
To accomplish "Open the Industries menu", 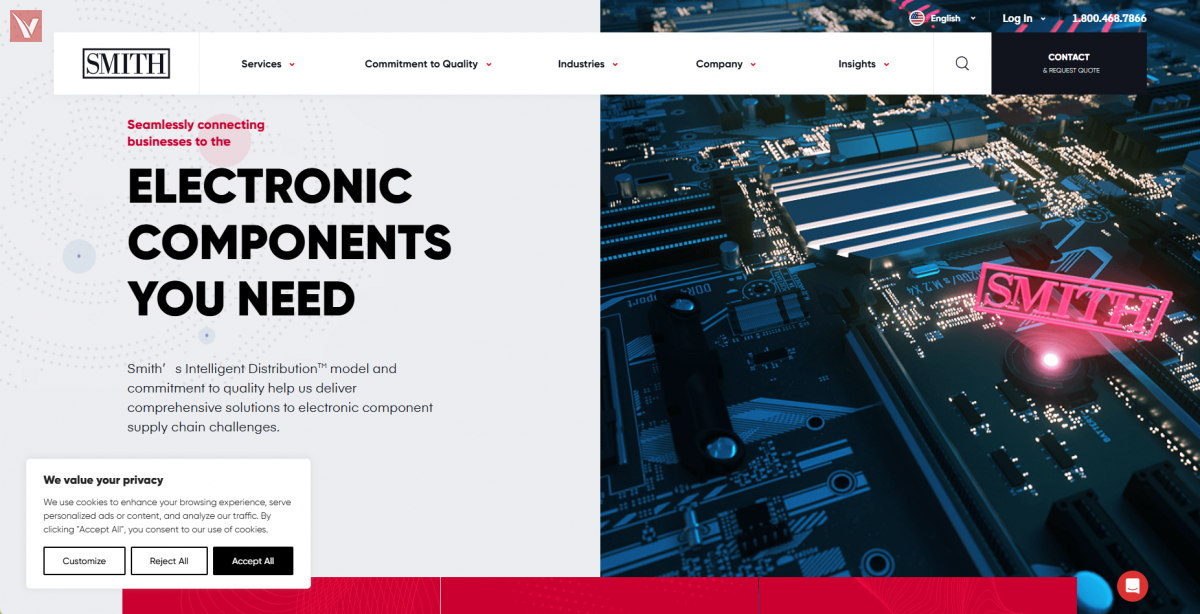I will click(588, 64).
